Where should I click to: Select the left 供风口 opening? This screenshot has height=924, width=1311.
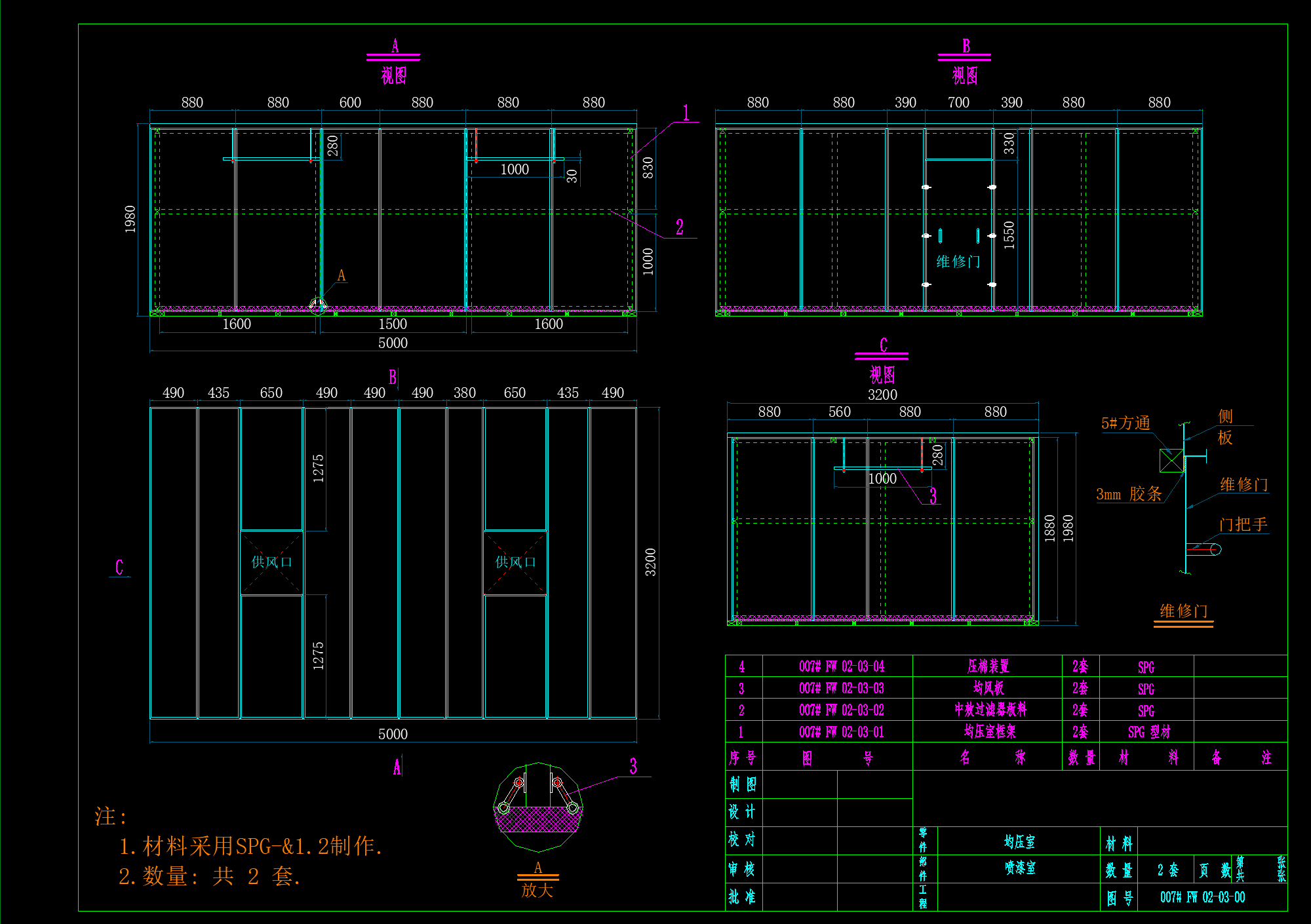click(x=271, y=562)
